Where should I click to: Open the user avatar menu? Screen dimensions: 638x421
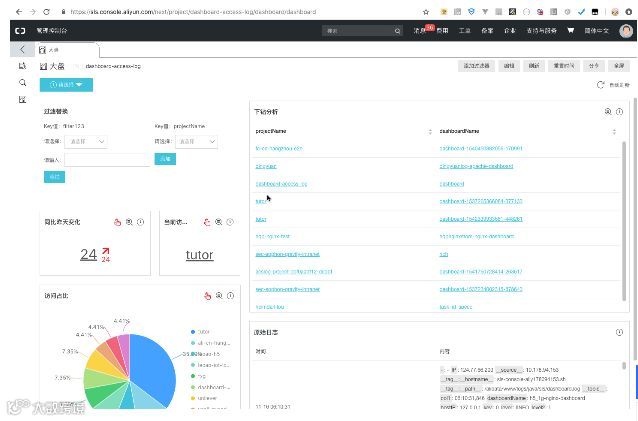[x=626, y=31]
